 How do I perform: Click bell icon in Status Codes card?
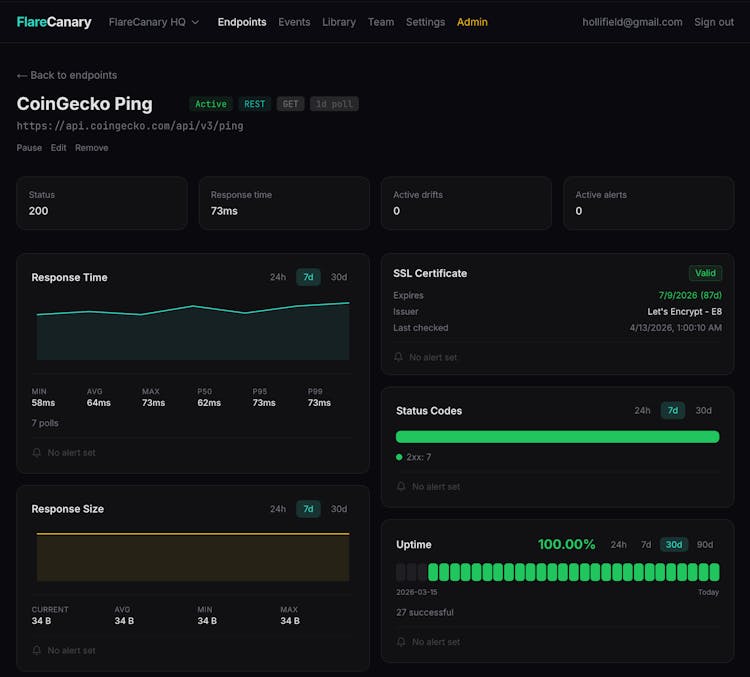tap(401, 487)
